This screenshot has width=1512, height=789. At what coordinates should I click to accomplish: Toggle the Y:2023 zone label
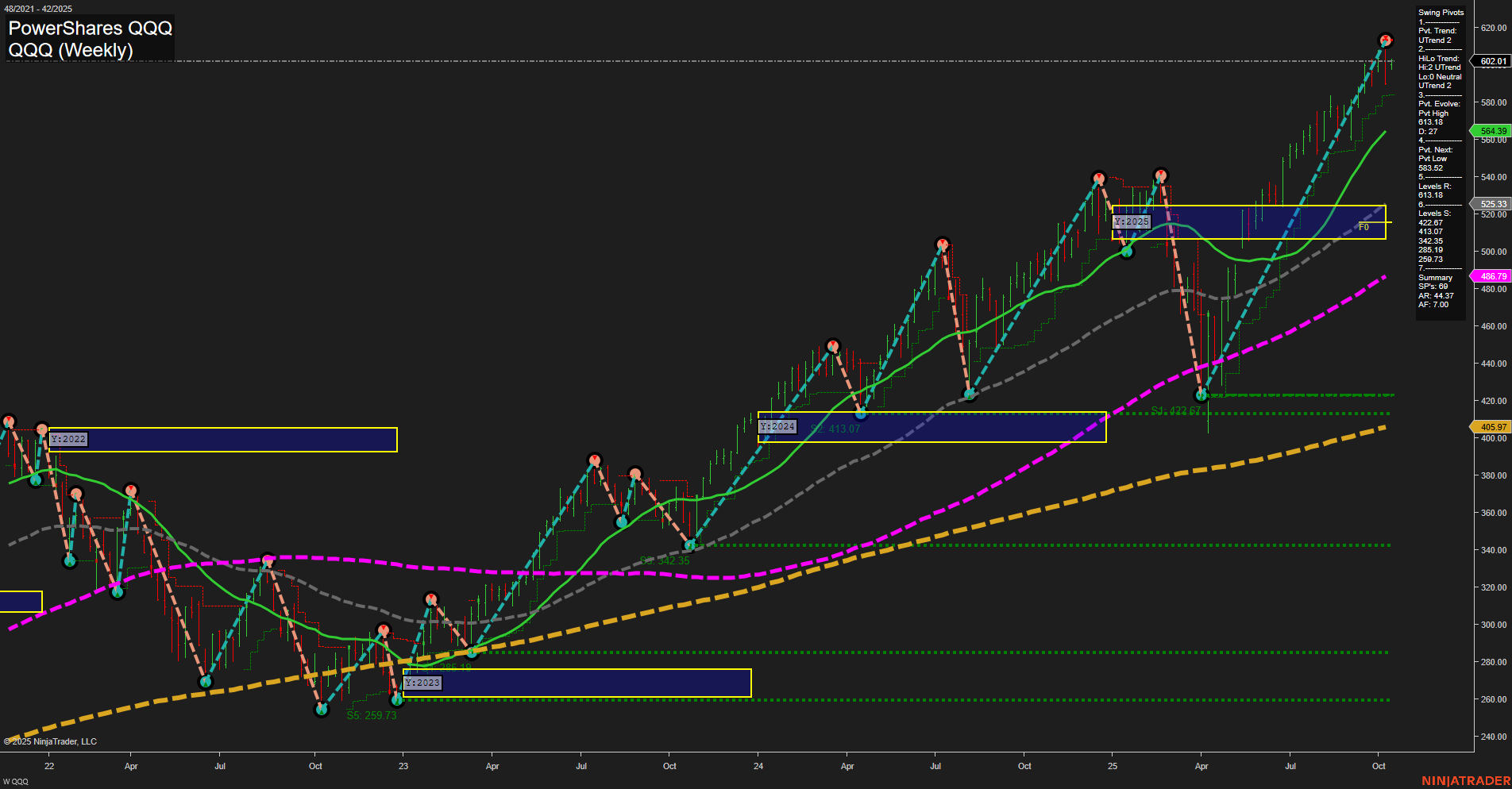[x=423, y=682]
